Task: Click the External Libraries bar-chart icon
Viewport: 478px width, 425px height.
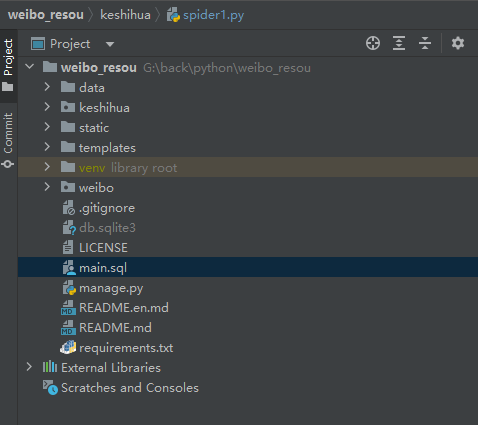Action: click(x=50, y=367)
